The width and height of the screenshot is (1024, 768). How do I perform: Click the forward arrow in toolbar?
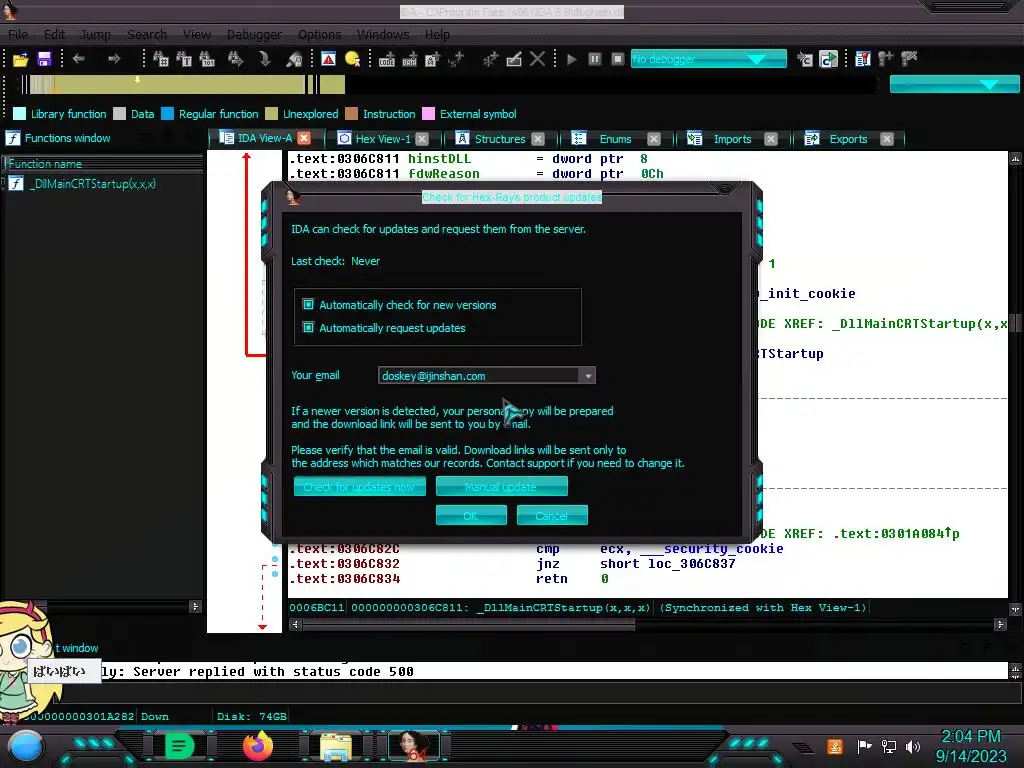[x=114, y=59]
